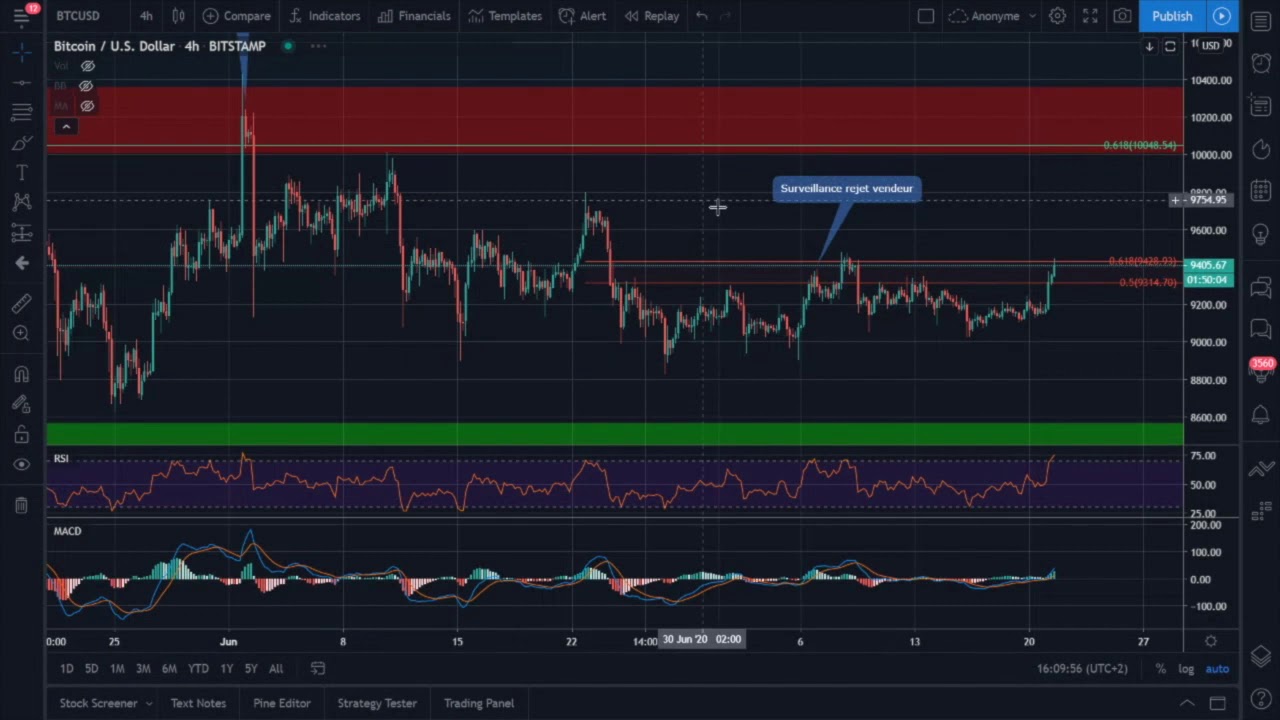
Task: Click the Remove Drawings trash icon
Action: coord(22,504)
